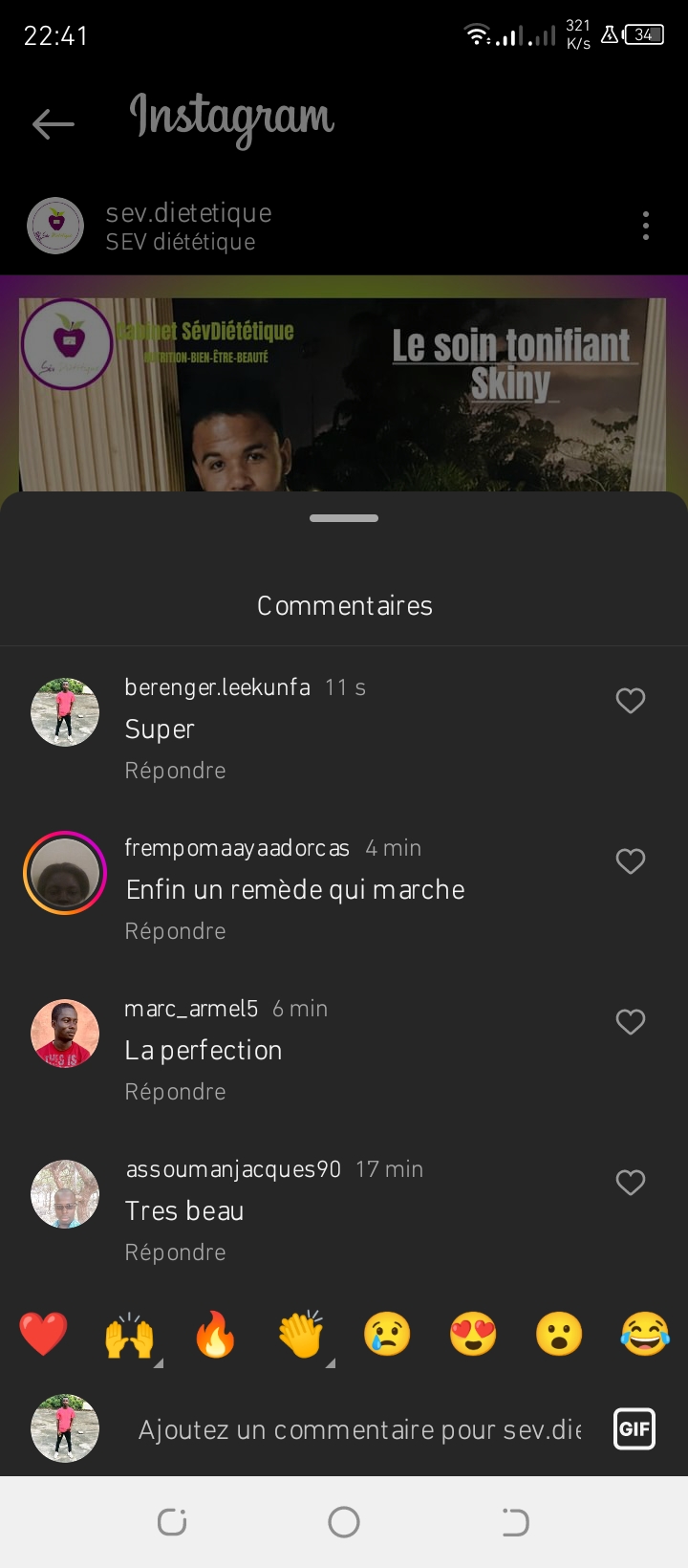This screenshot has height=1568, width=688.
Task: Insert the red heart emoji
Action: point(43,1334)
